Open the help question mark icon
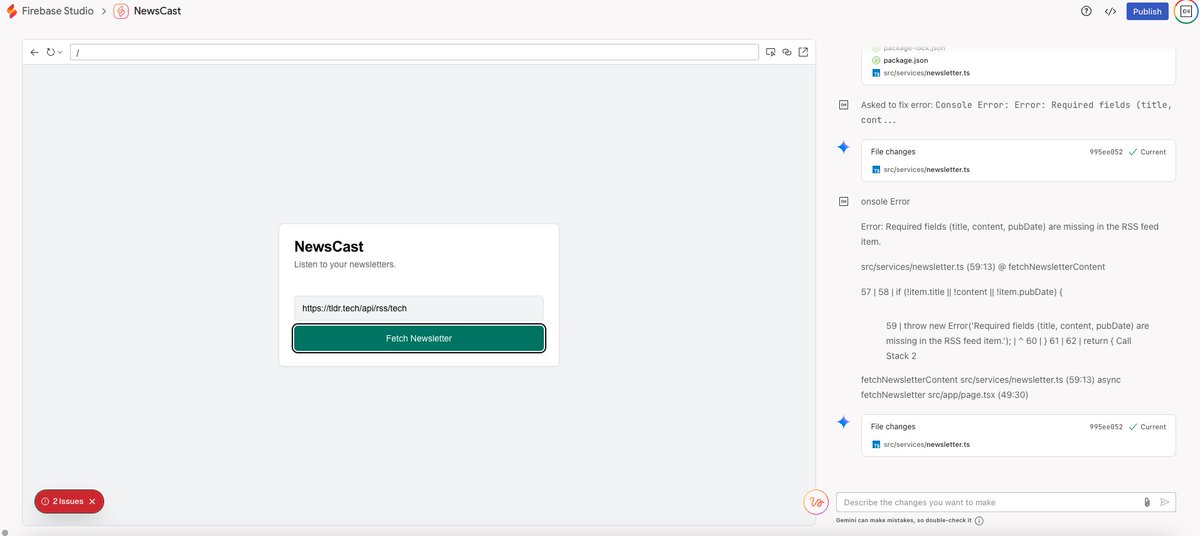The height and width of the screenshot is (536, 1200). point(1086,11)
